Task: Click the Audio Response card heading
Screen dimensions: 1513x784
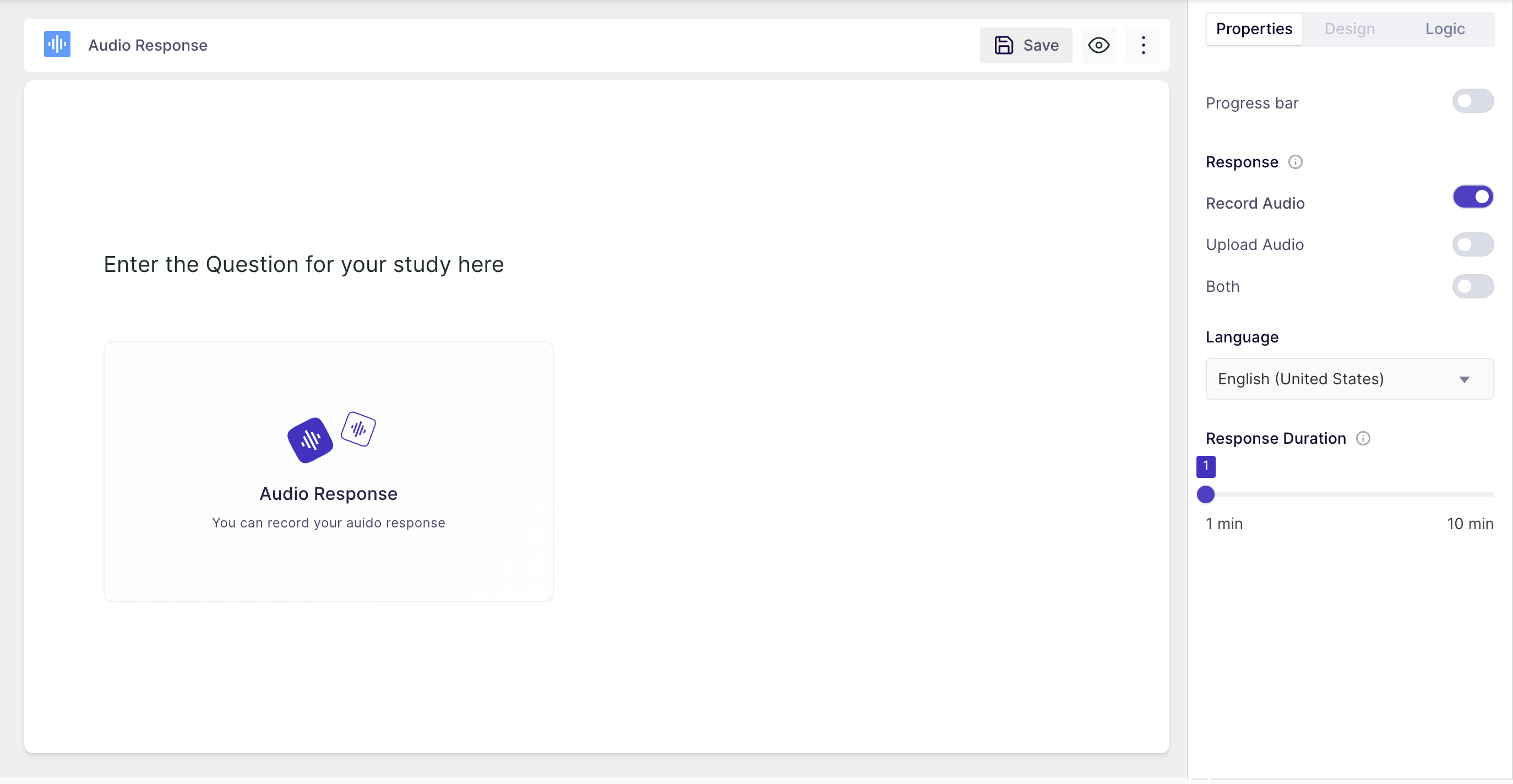Action: point(328,493)
